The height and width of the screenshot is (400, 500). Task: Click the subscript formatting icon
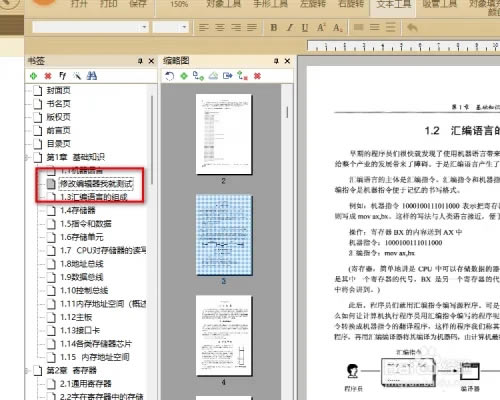(337, 28)
